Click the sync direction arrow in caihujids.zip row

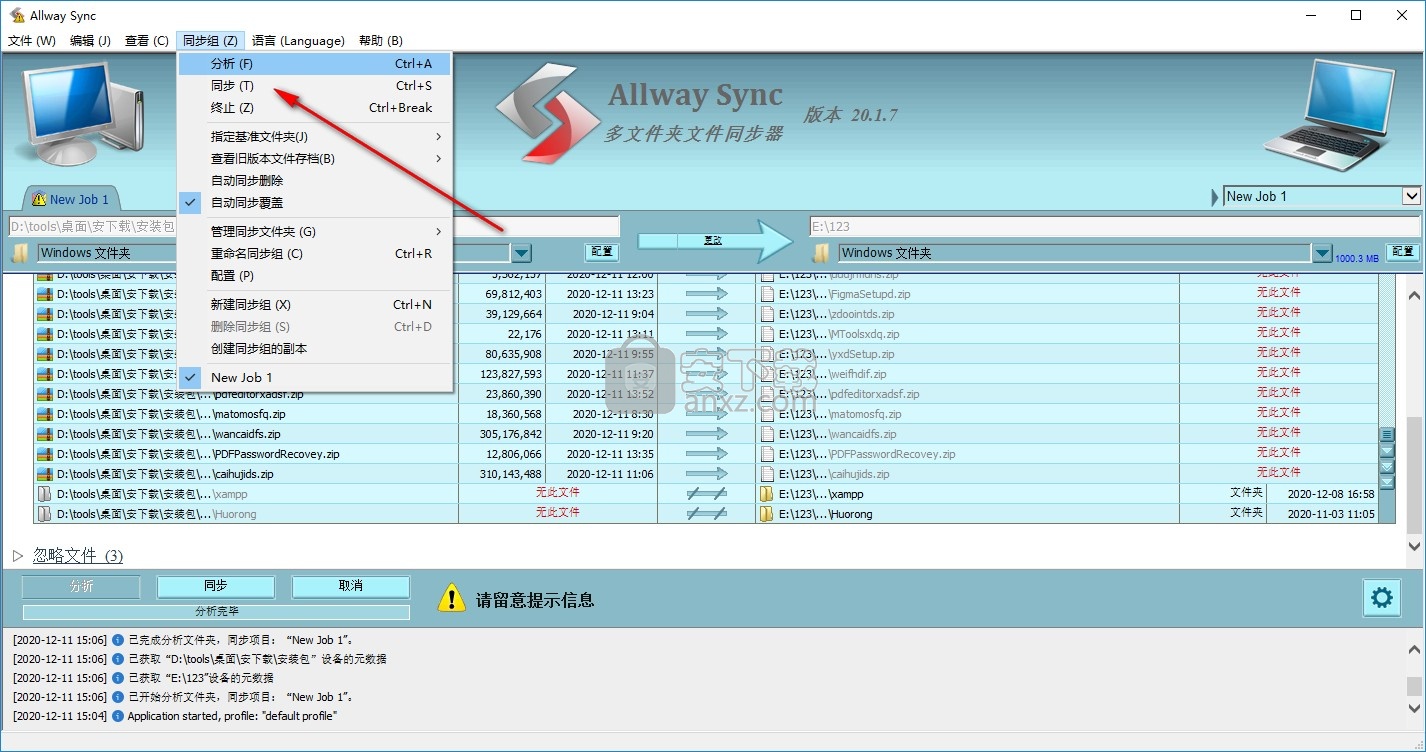(707, 474)
